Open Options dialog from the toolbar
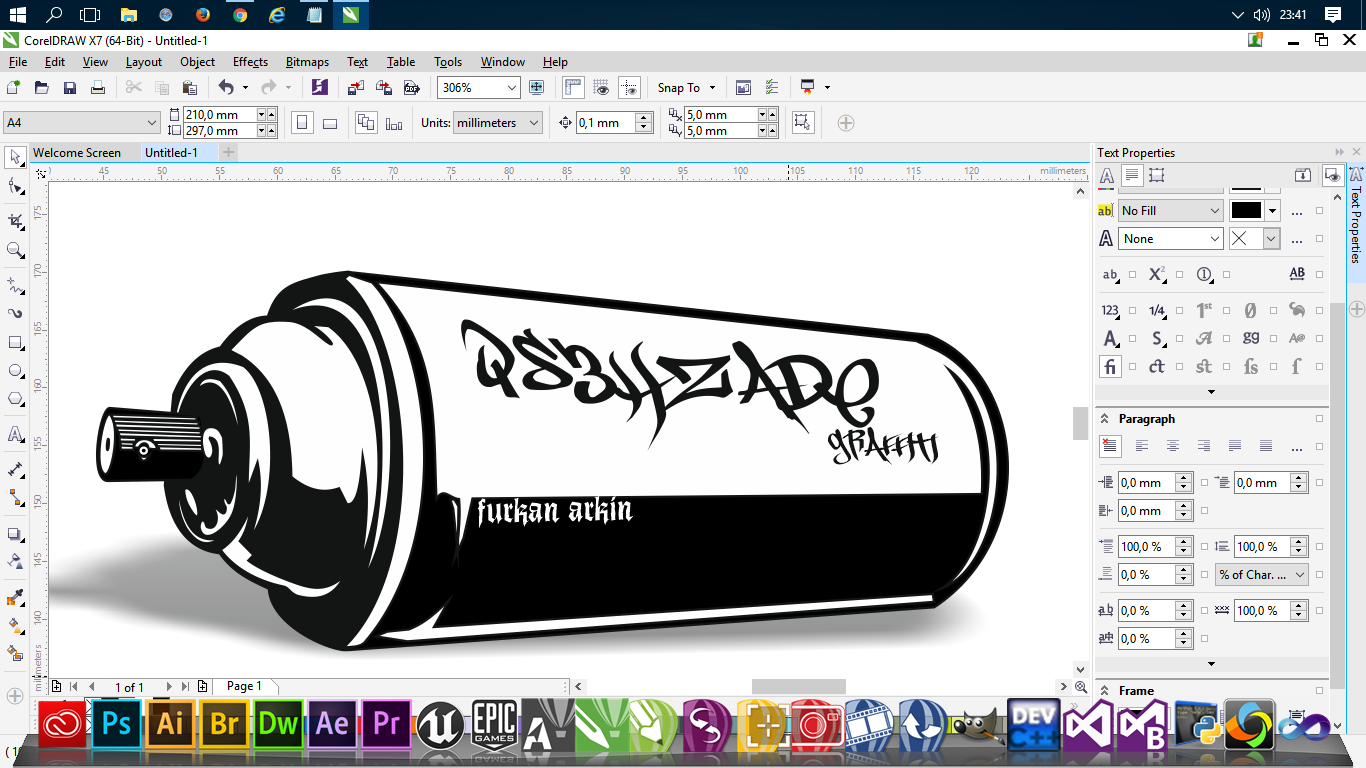This screenshot has height=768, width=1366. pyautogui.click(x=772, y=88)
